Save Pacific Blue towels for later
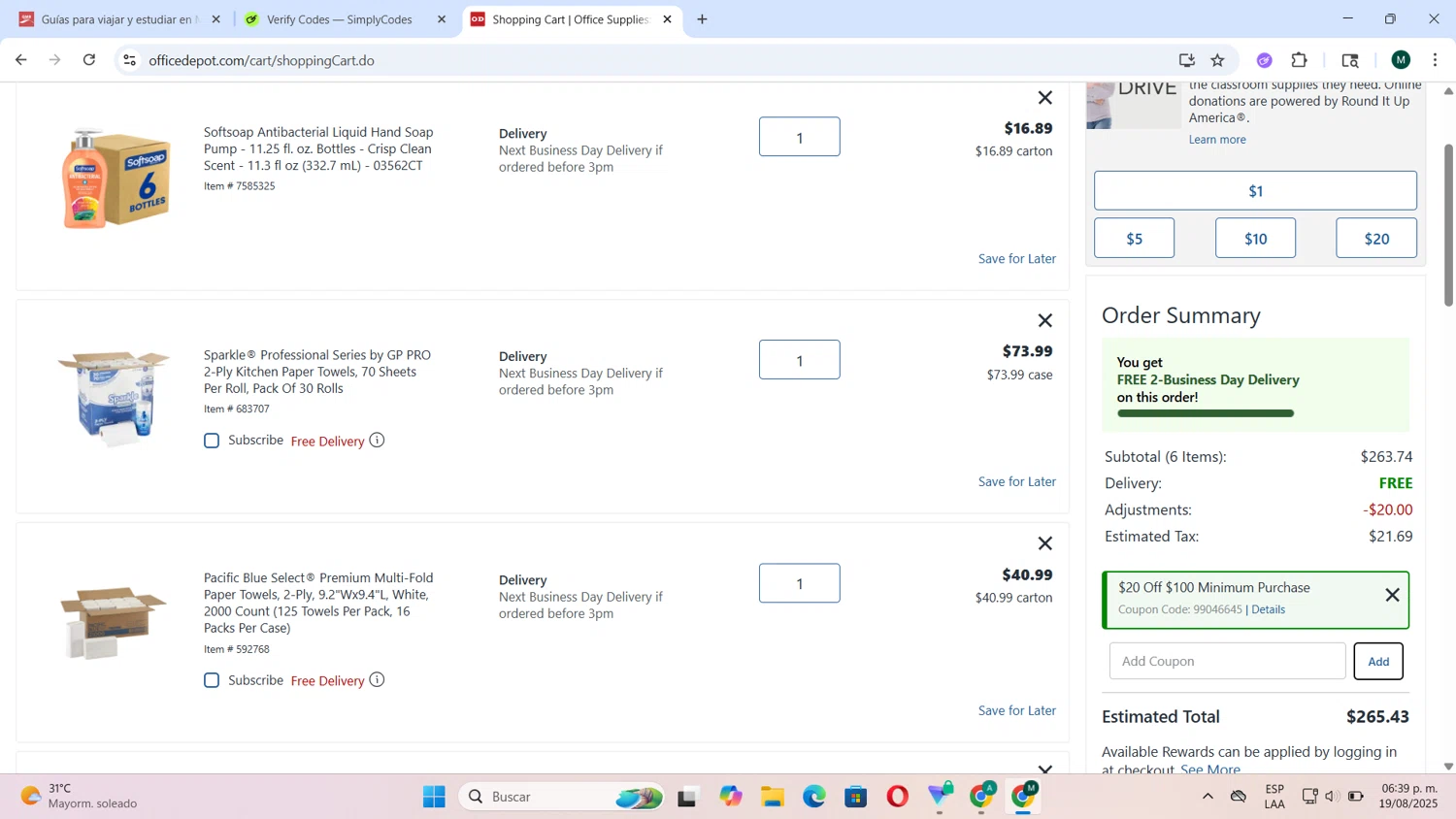Screen dimensions: 1456x819 pos(1016,710)
